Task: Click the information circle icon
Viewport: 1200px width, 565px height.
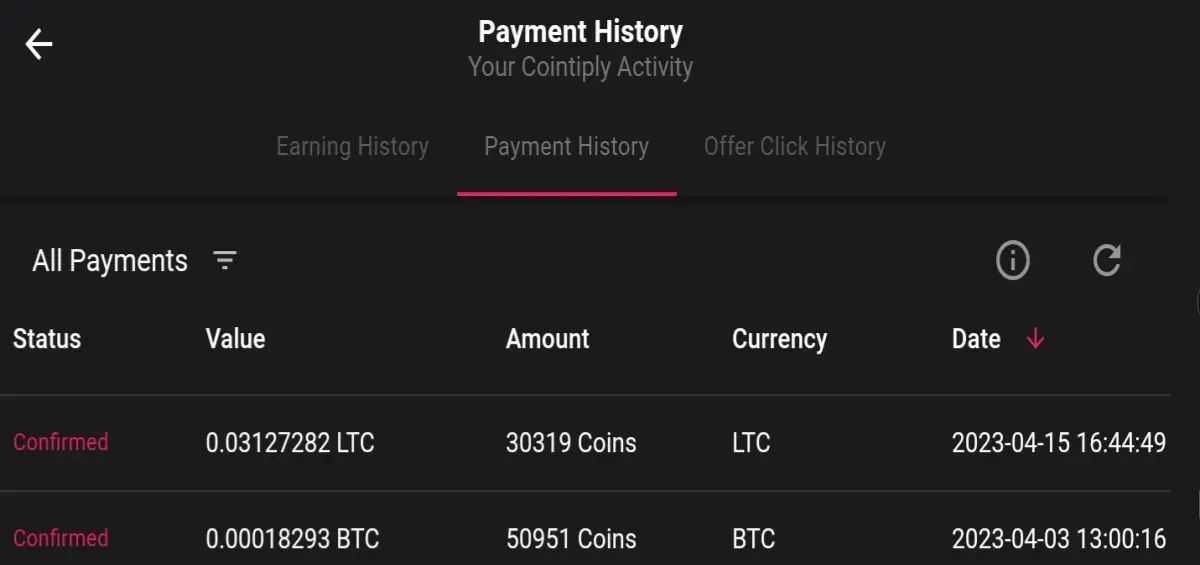Action: (x=1013, y=261)
